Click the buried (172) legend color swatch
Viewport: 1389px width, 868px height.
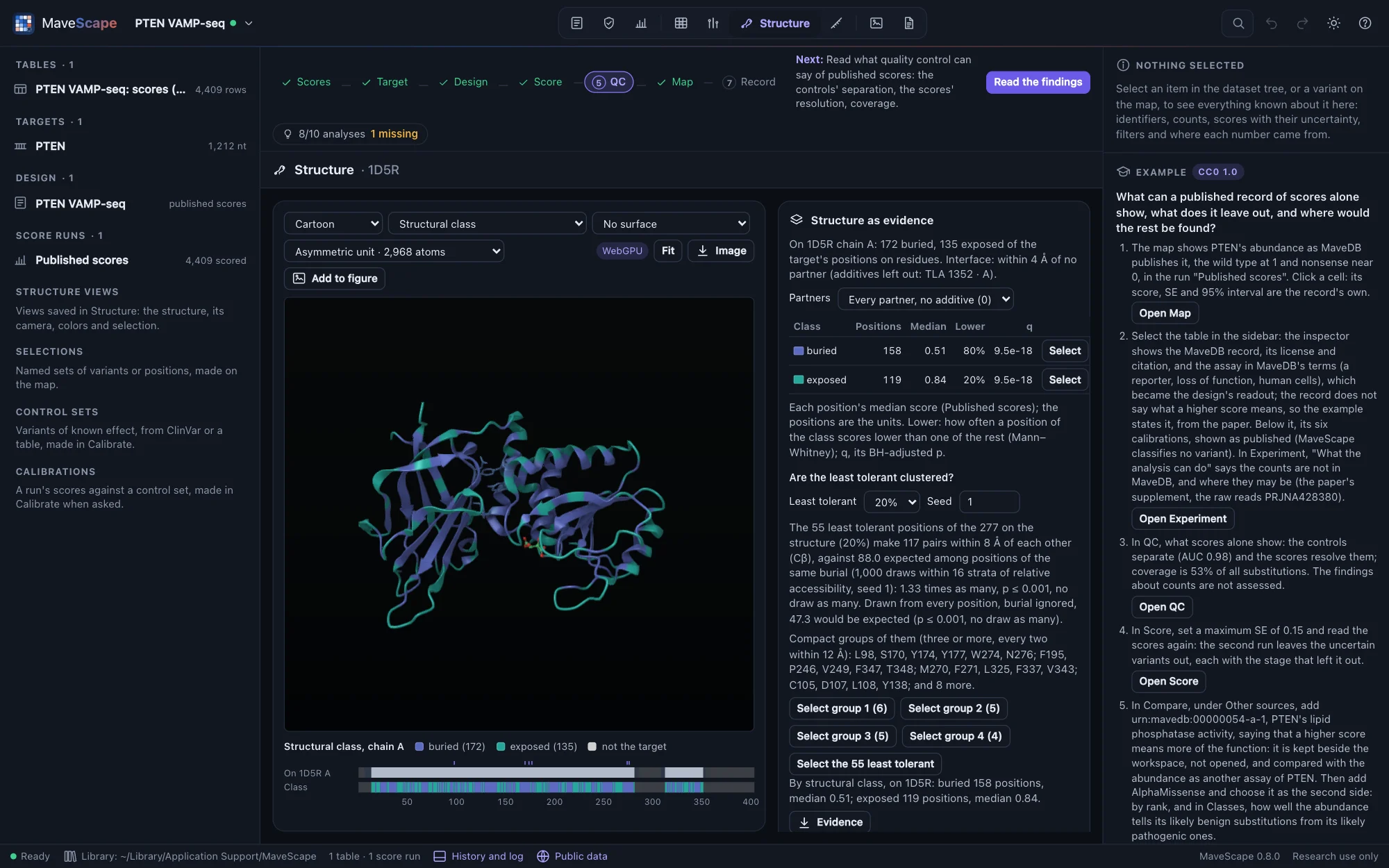(x=419, y=746)
